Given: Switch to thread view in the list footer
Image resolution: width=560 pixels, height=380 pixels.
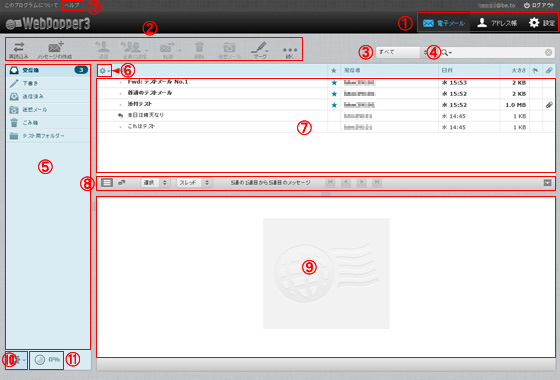Looking at the screenshot, I should click(x=122, y=182).
